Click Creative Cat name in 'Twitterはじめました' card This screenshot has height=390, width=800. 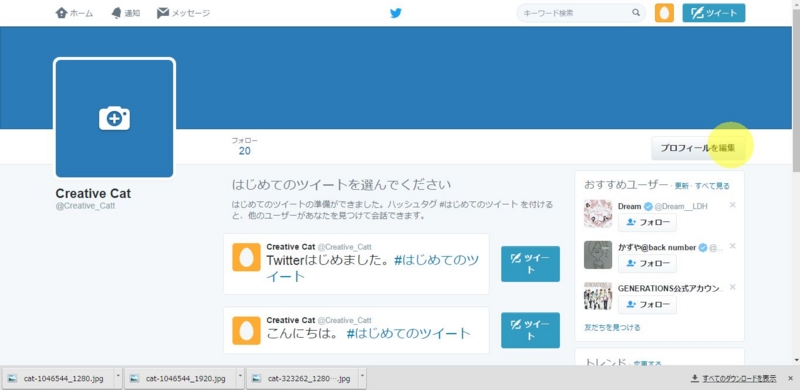(291, 247)
